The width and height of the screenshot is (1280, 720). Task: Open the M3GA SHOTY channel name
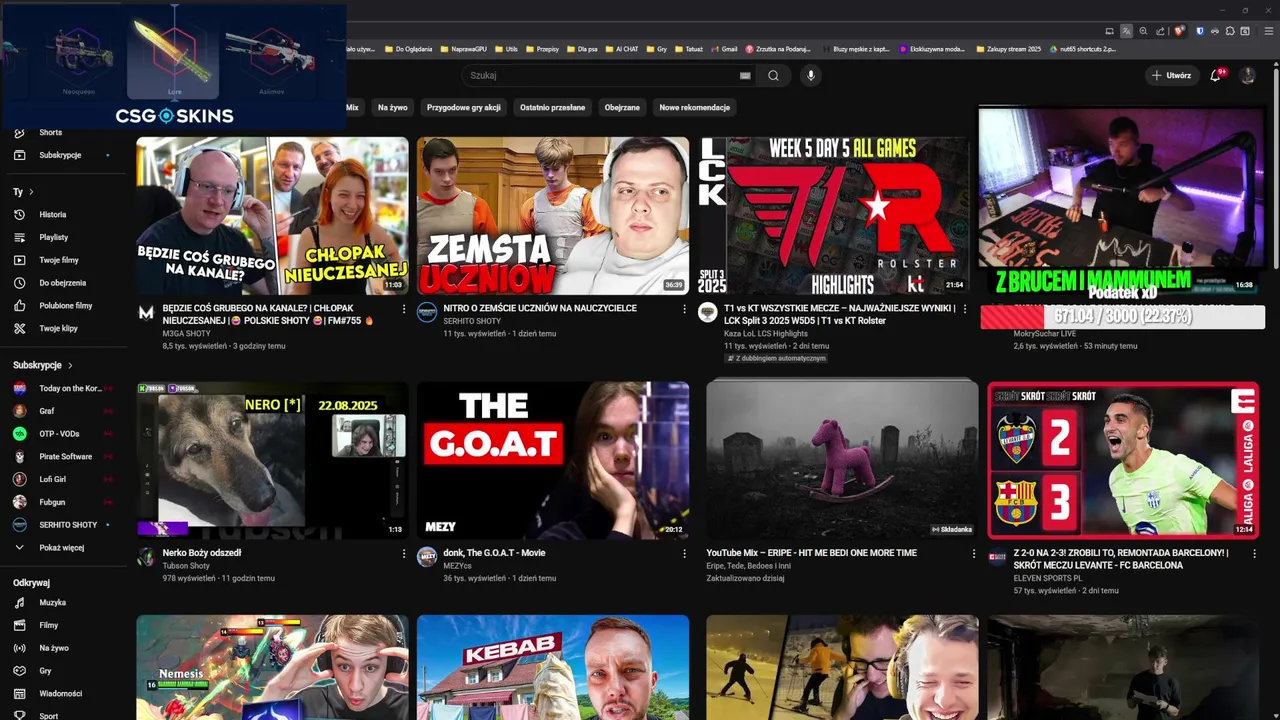187,333
